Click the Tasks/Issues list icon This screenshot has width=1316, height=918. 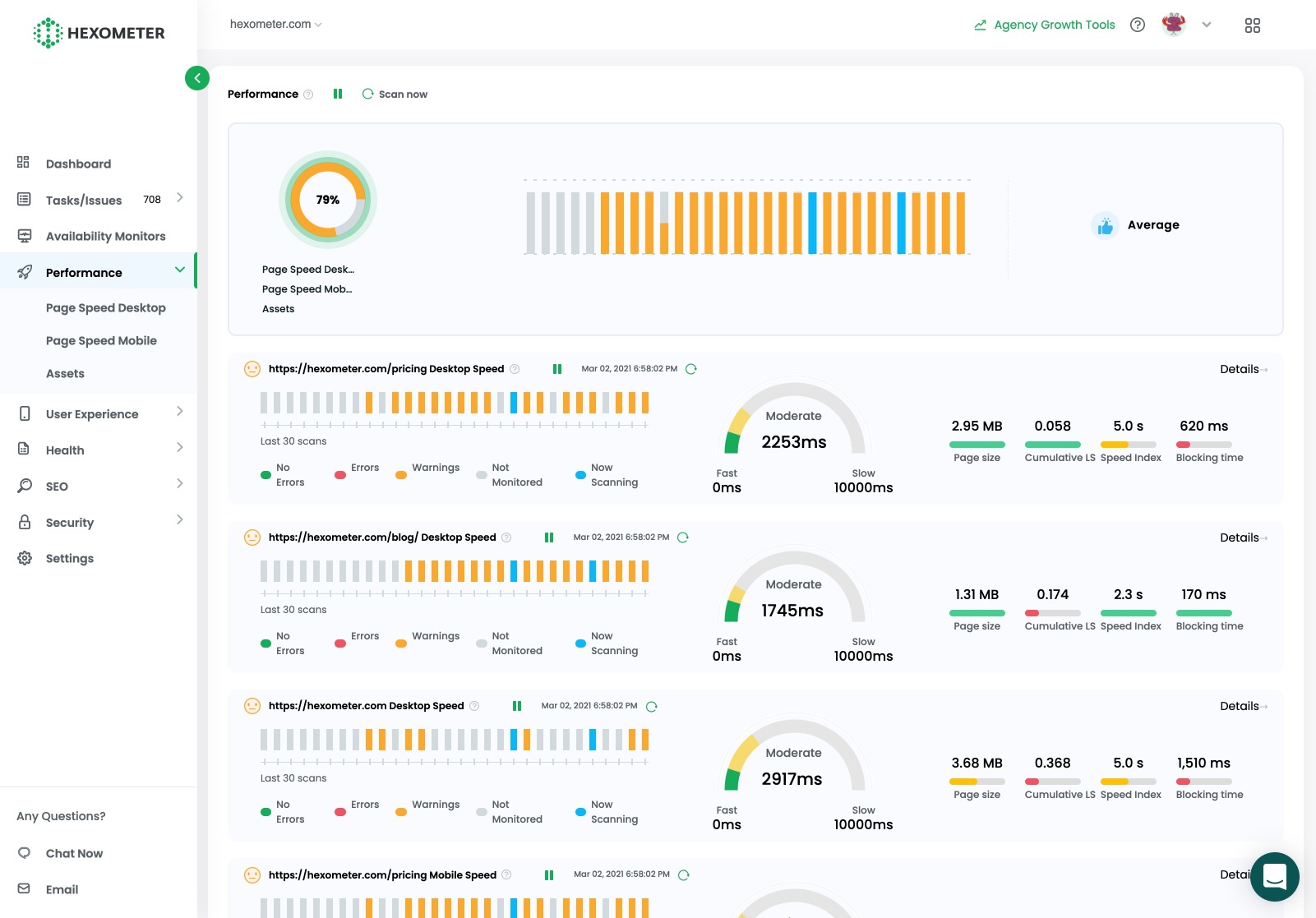(x=24, y=199)
